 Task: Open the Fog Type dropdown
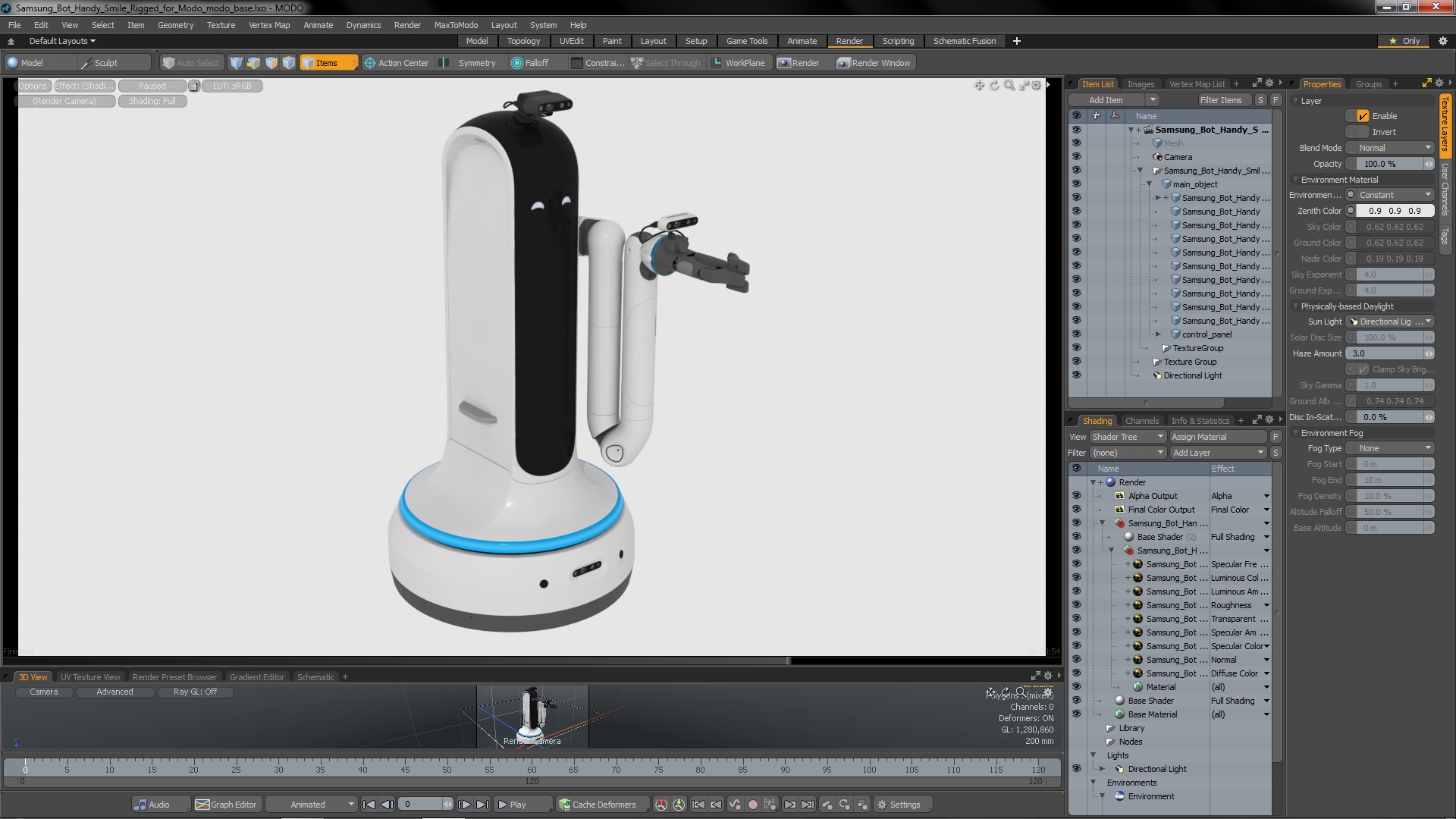(x=1395, y=448)
